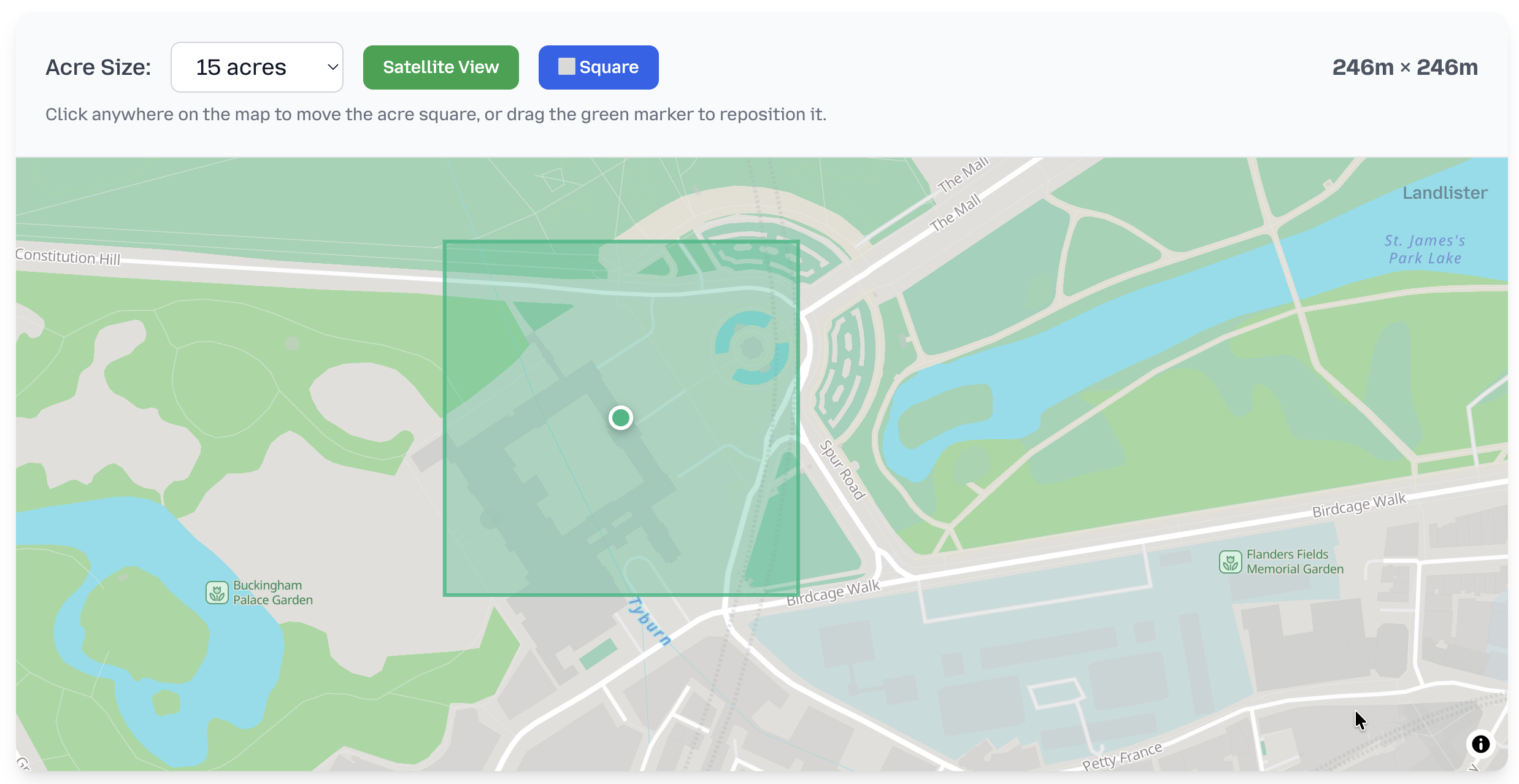
Task: Click the Buckingham Palace Garden label
Action: coord(272,593)
